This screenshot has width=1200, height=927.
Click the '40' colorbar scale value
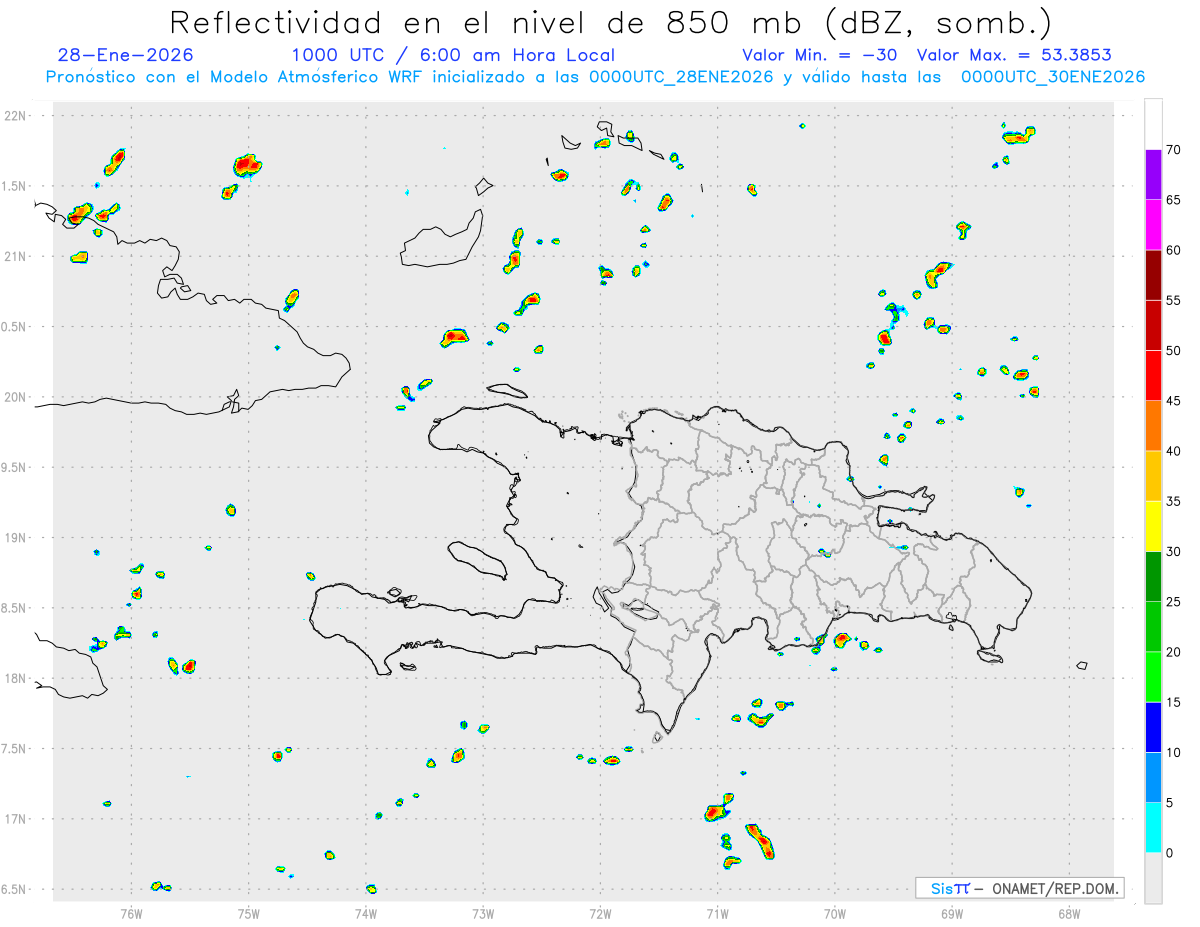tap(1173, 451)
